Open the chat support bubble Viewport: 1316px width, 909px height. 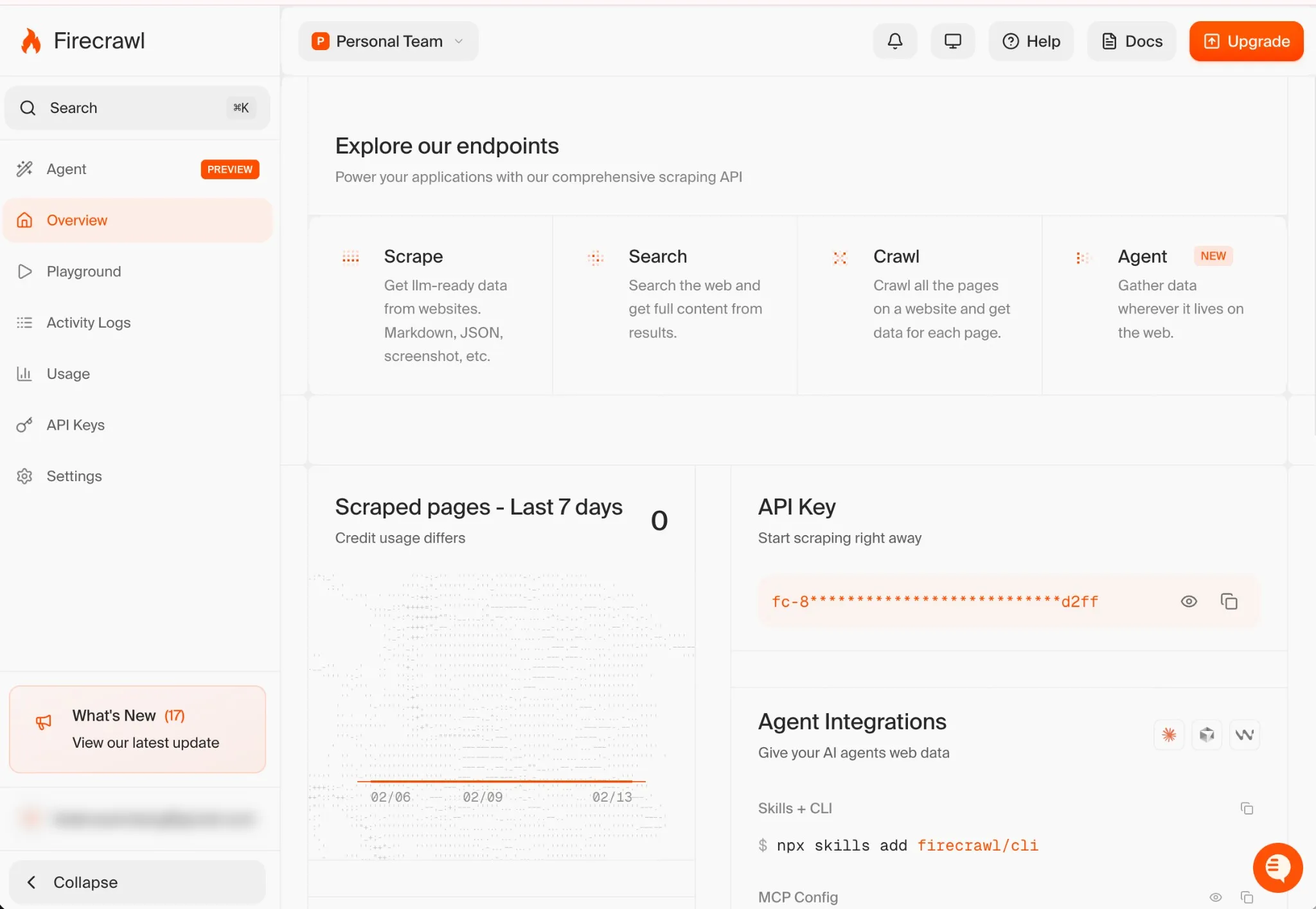(x=1277, y=867)
